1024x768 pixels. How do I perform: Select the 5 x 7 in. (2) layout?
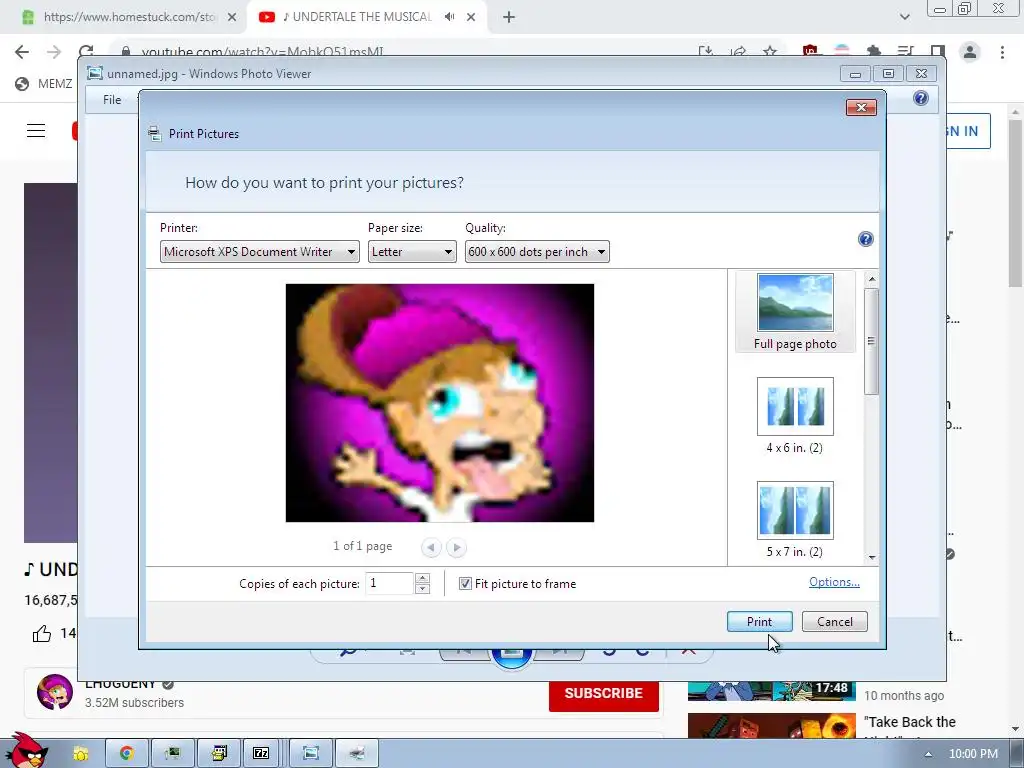[795, 520]
